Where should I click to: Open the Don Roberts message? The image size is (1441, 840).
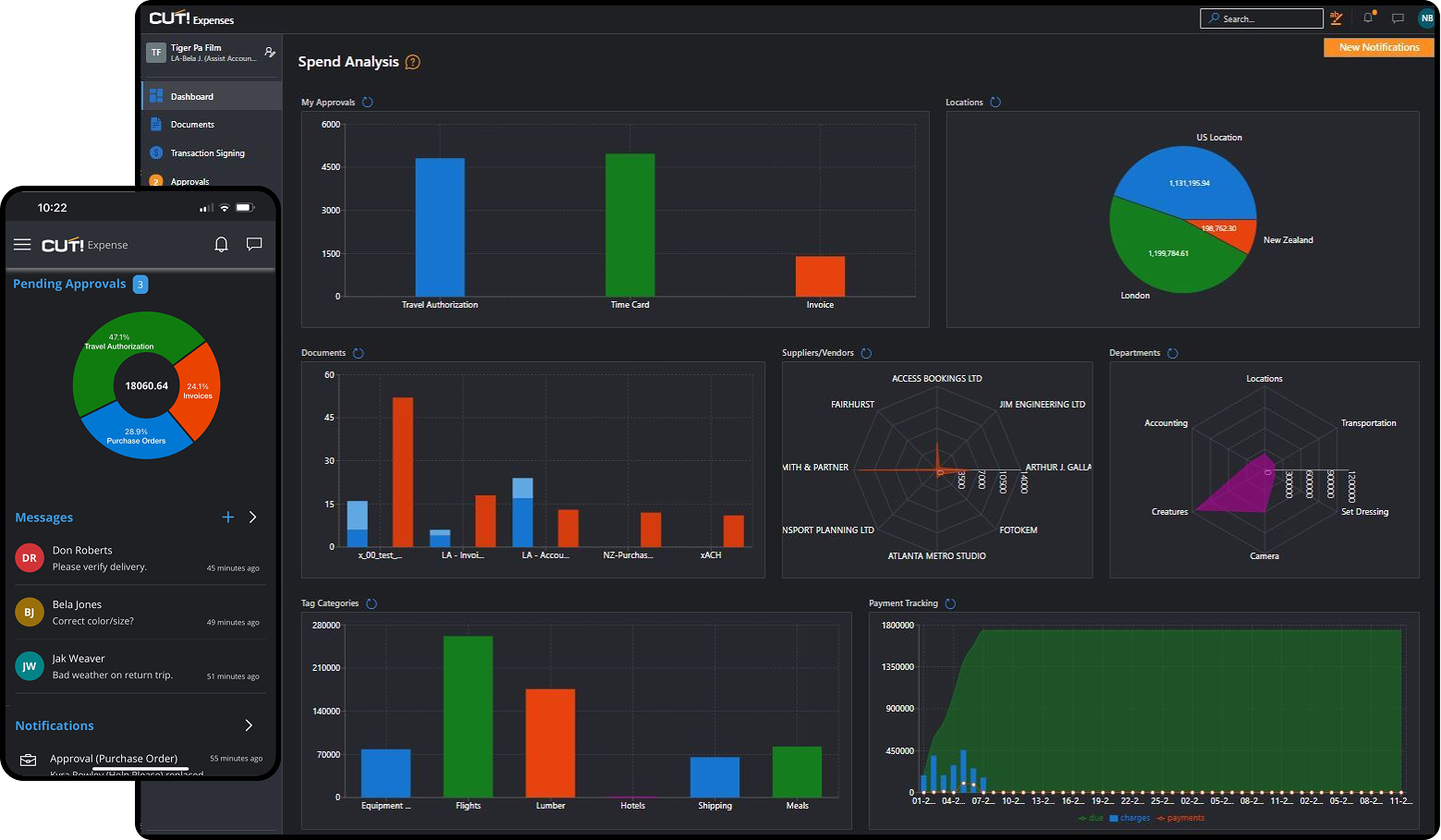[139, 558]
